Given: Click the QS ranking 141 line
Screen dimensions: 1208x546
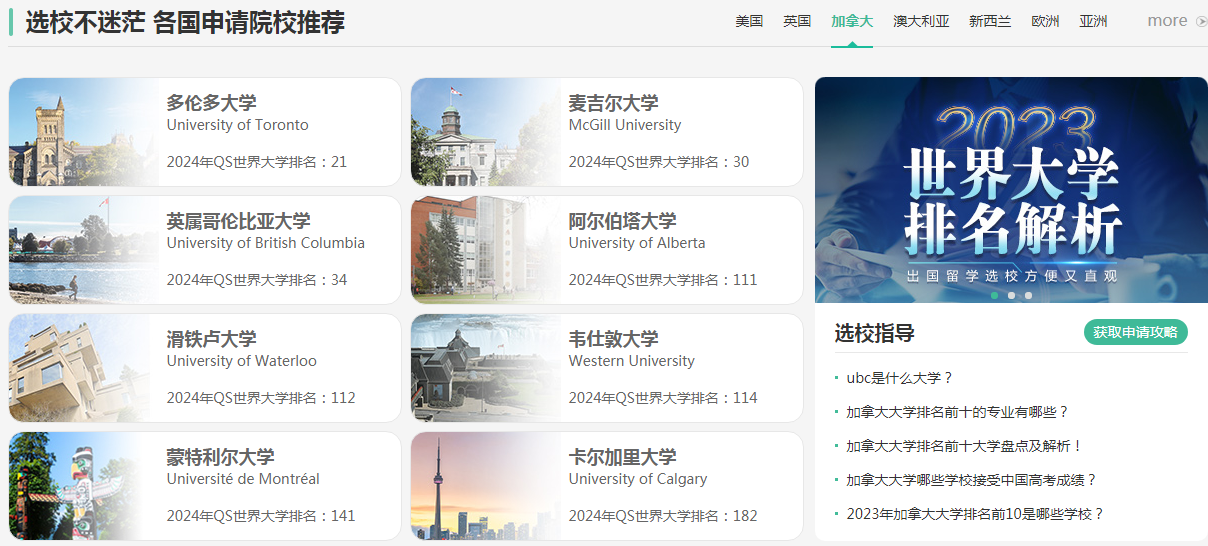Looking at the screenshot, I should 261,516.
